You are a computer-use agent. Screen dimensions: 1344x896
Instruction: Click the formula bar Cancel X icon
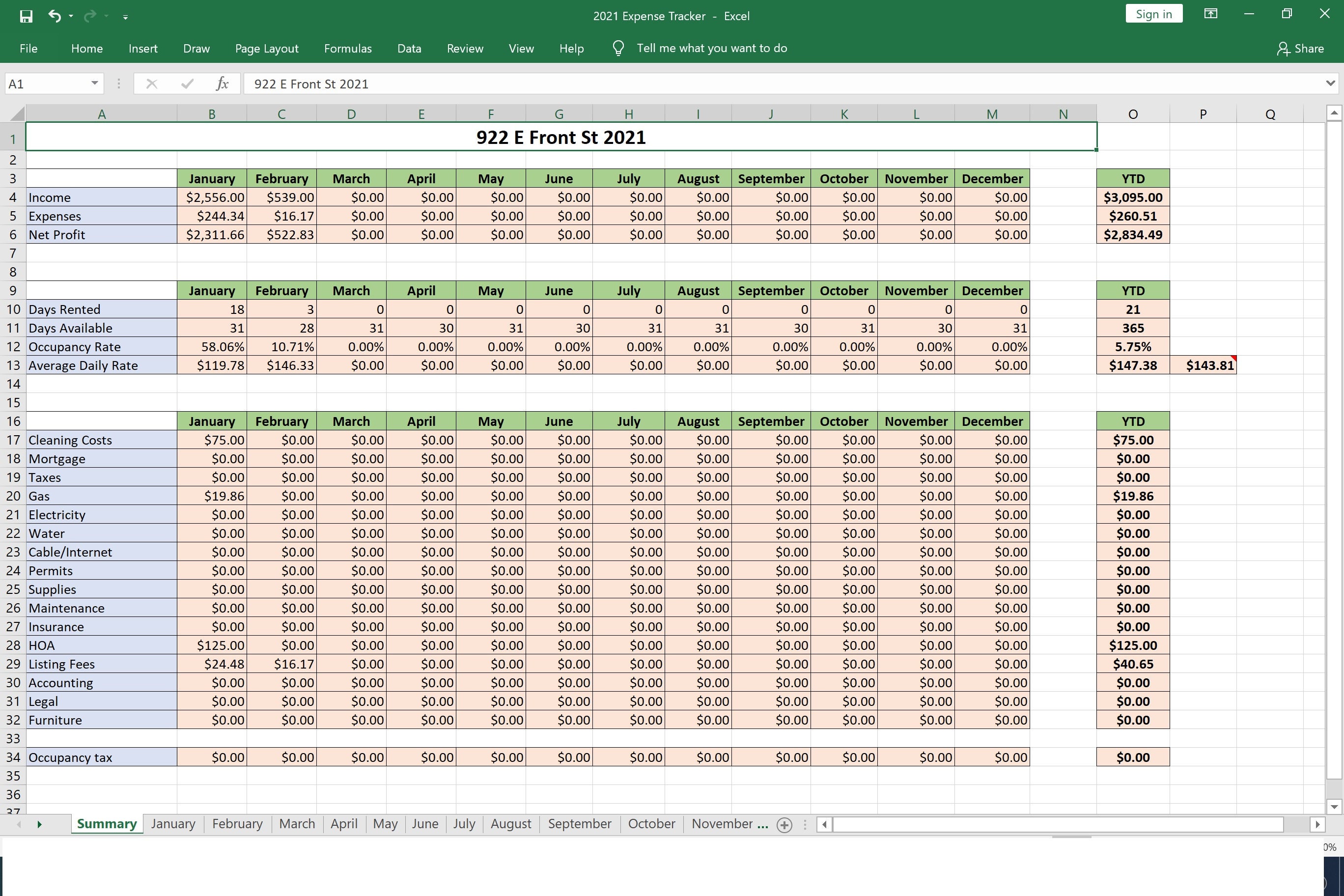151,84
